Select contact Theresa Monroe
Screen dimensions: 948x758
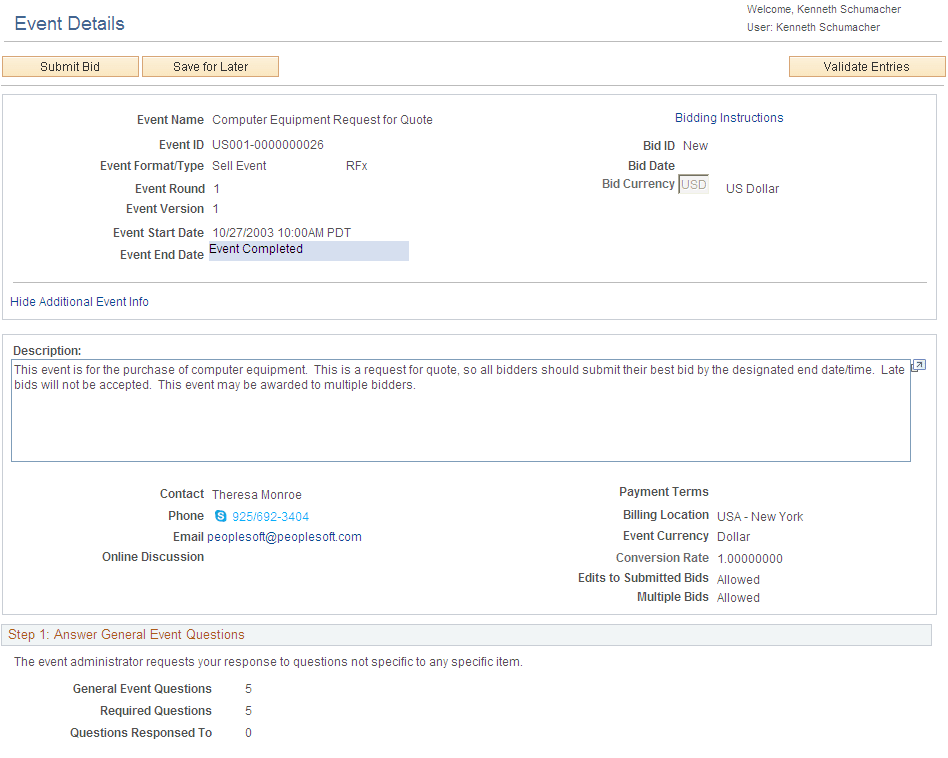(x=256, y=494)
